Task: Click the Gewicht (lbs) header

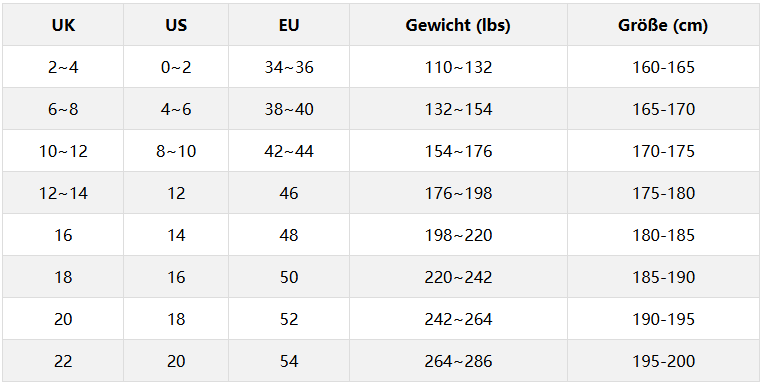Action: (x=458, y=25)
